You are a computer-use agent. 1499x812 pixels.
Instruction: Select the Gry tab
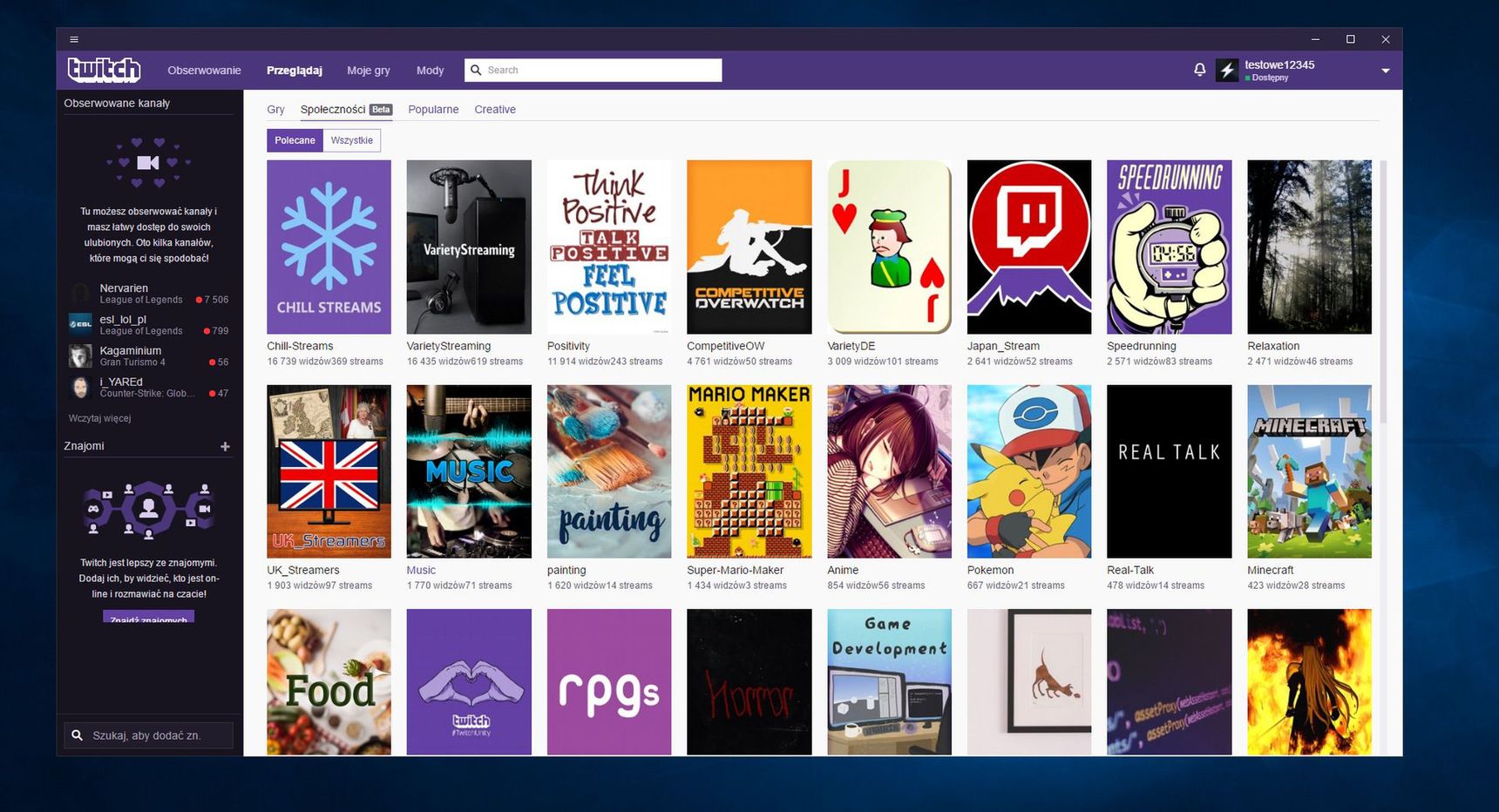275,110
